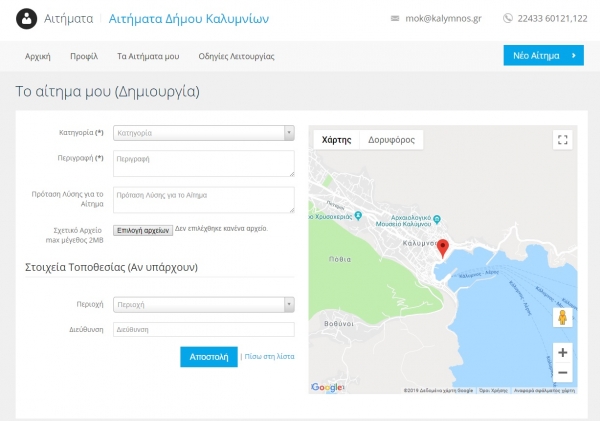Click the phone handset icon
600x421 pixels.
(507, 18)
